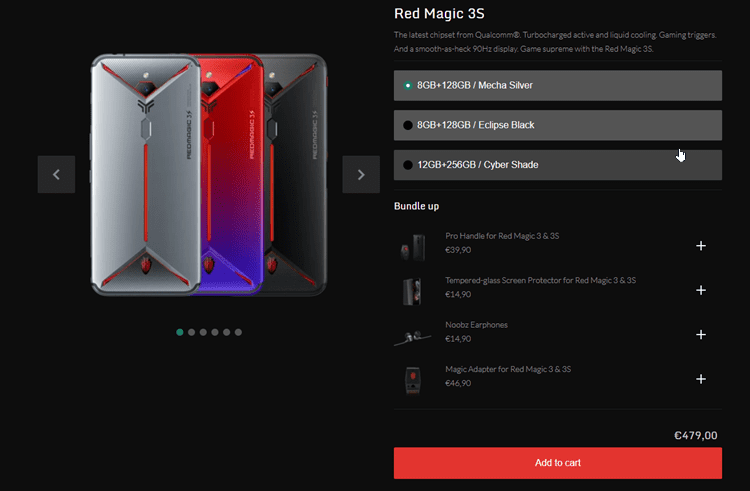Open Pro Handle for Red Magic link
This screenshot has height=491, width=750.
(502, 236)
